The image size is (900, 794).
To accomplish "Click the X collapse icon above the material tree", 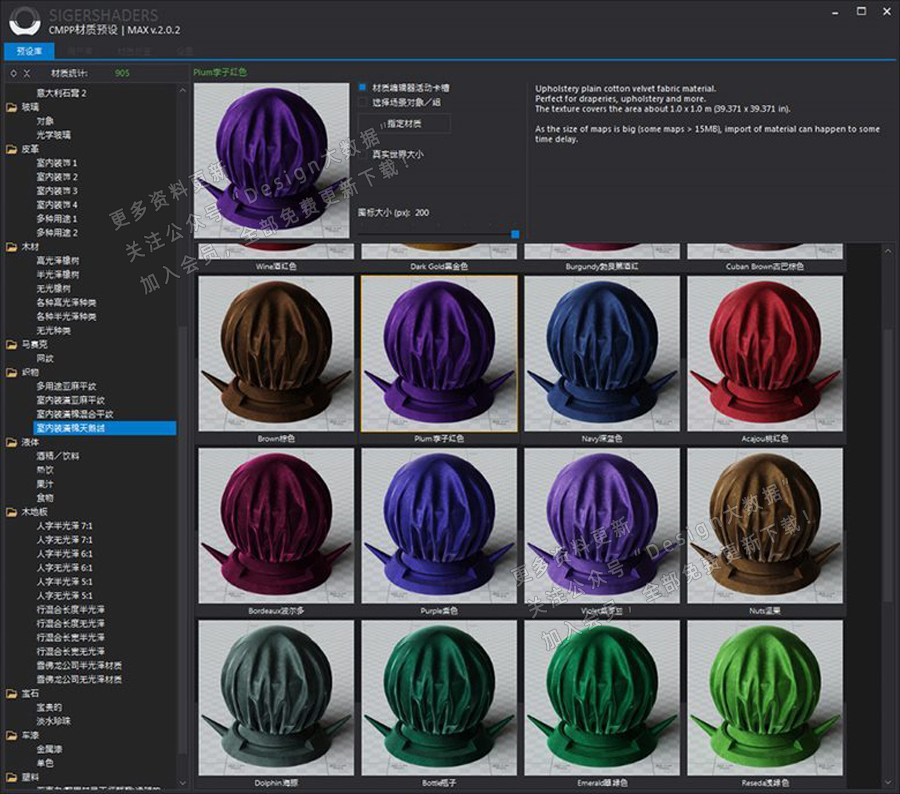I will [27, 73].
